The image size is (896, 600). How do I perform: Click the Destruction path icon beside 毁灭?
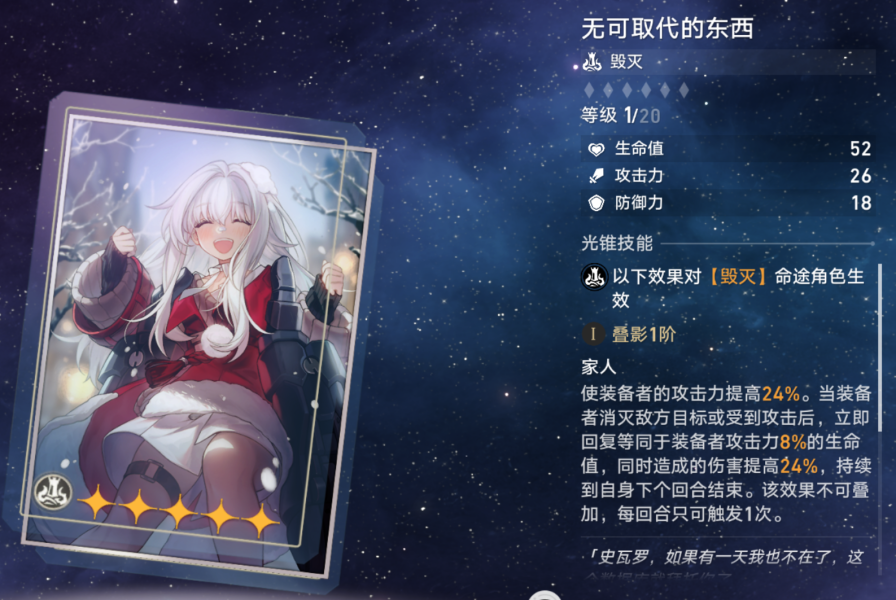(592, 61)
